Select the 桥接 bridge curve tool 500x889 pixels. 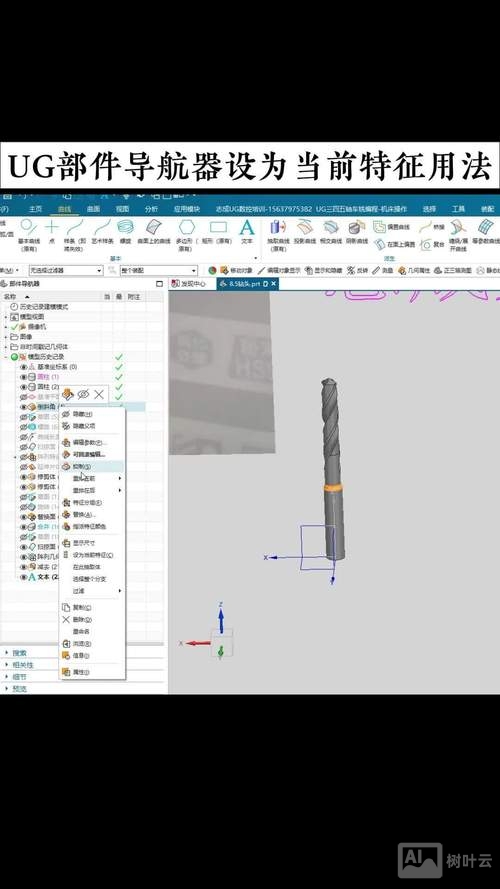point(433,227)
